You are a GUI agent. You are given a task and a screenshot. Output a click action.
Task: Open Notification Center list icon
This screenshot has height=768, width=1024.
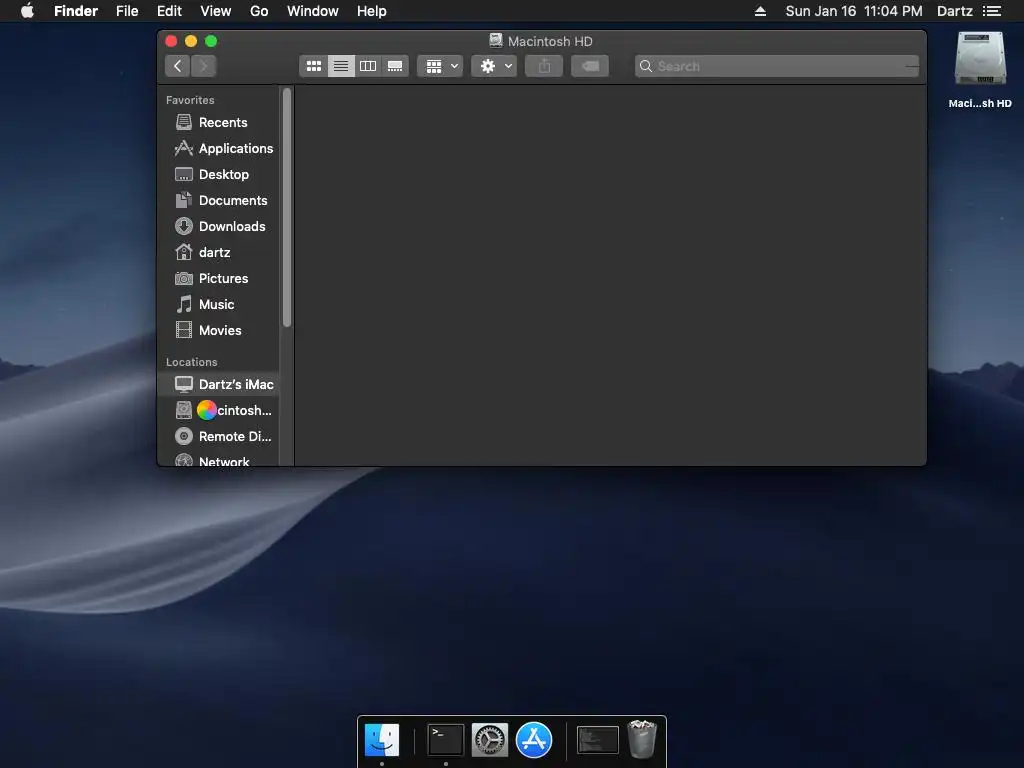click(992, 11)
